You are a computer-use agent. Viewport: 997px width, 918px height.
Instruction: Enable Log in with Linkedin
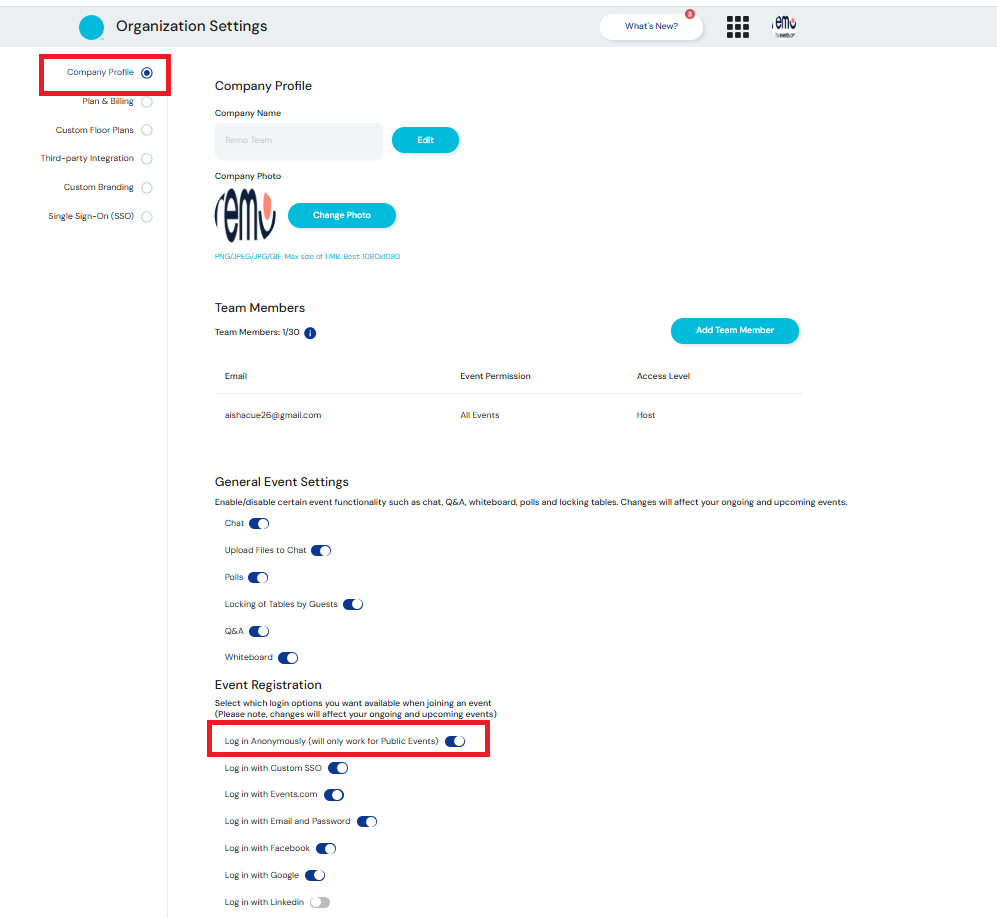point(320,902)
